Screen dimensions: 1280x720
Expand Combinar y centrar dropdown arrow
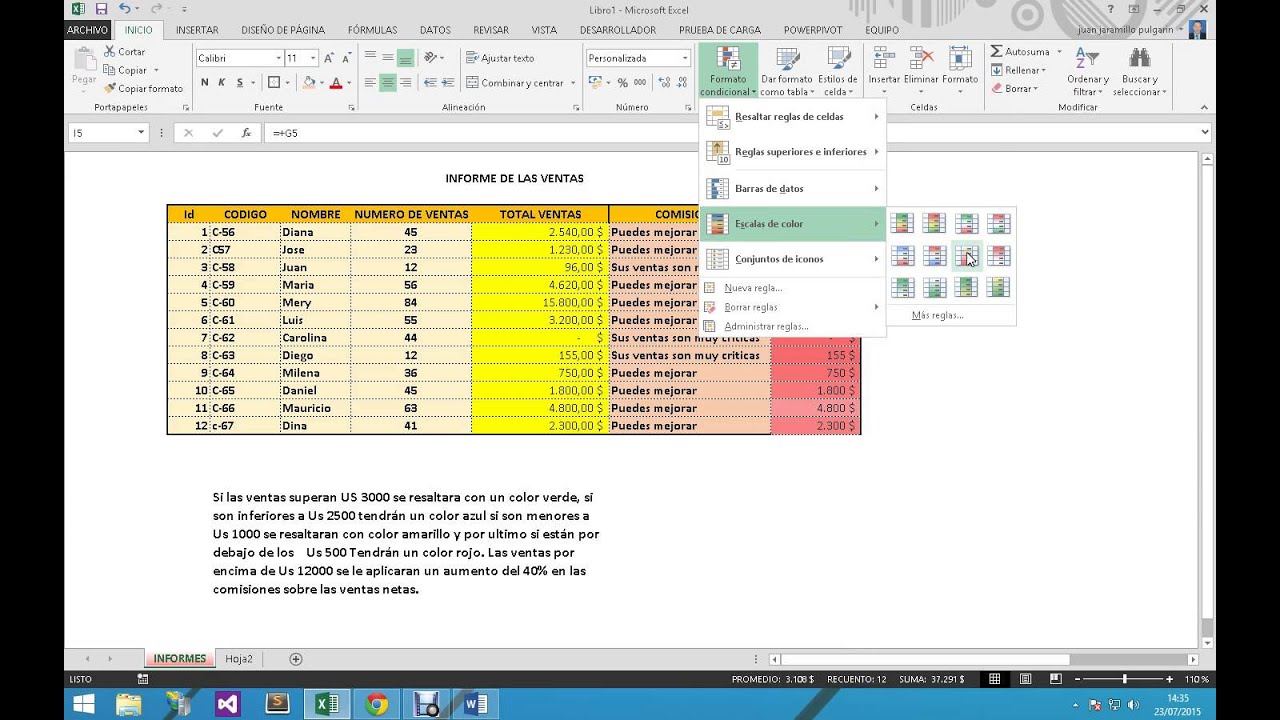(573, 83)
